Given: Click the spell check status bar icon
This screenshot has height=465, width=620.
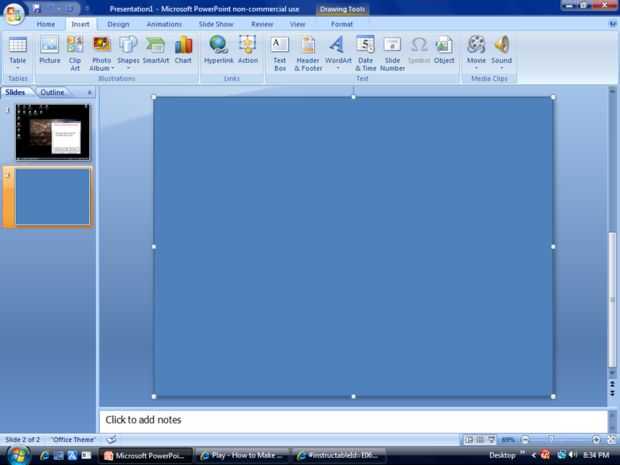Looking at the screenshot, I should (112, 439).
